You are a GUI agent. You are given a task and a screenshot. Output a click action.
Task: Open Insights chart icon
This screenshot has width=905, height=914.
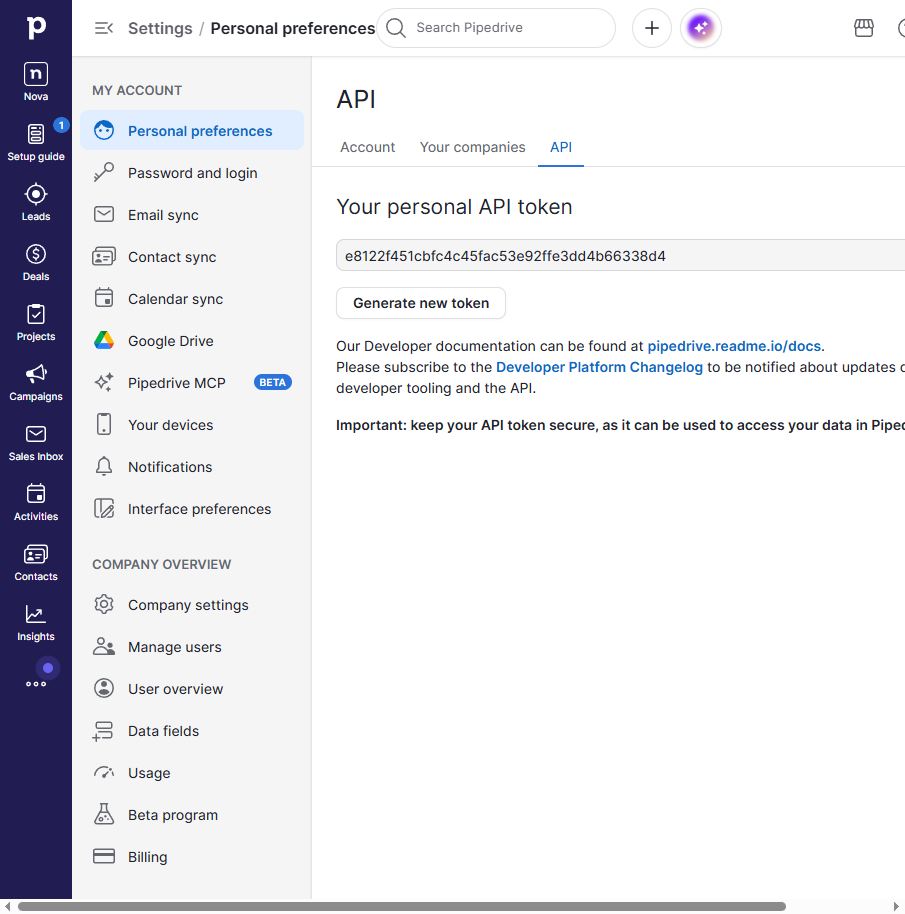[36, 623]
